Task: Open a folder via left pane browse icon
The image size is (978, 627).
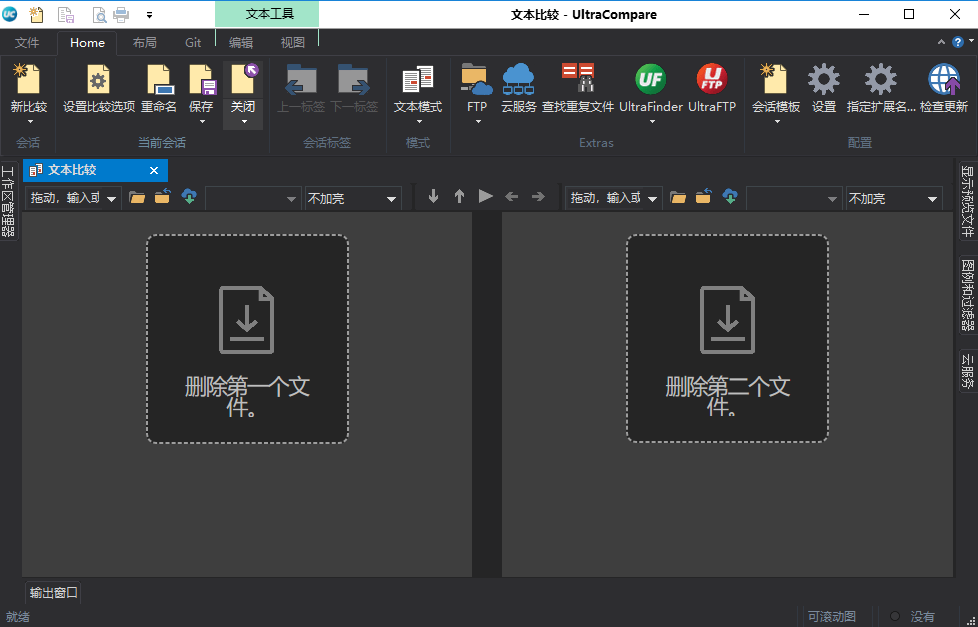Action: click(x=137, y=197)
